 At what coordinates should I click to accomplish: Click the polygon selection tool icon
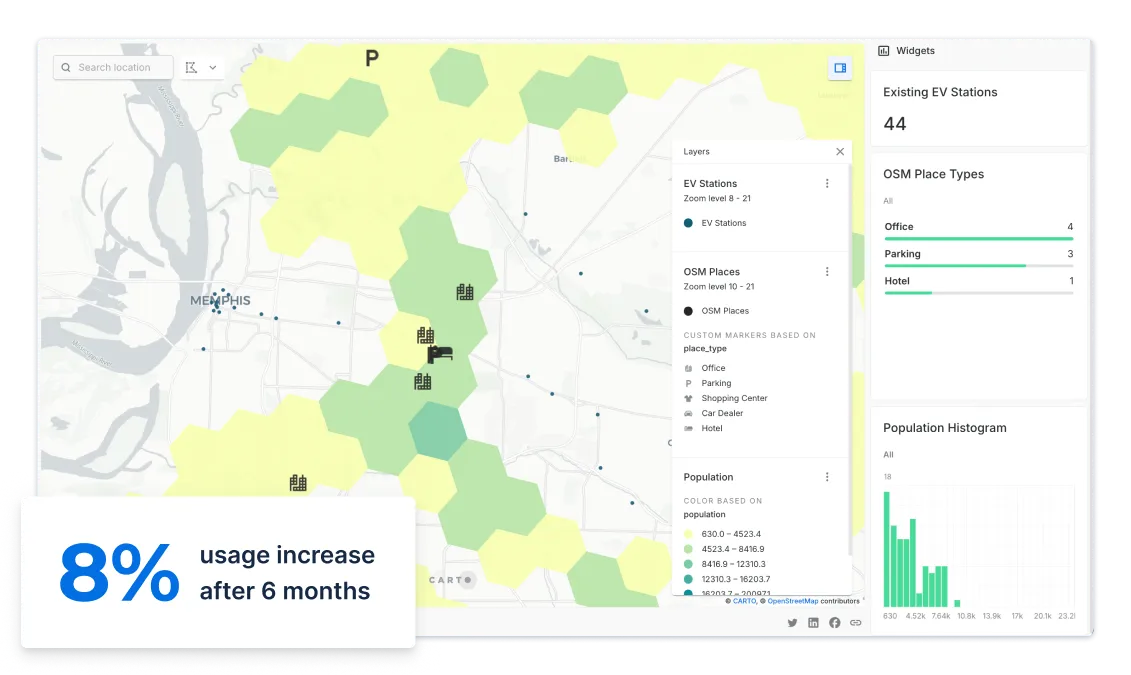coord(191,67)
